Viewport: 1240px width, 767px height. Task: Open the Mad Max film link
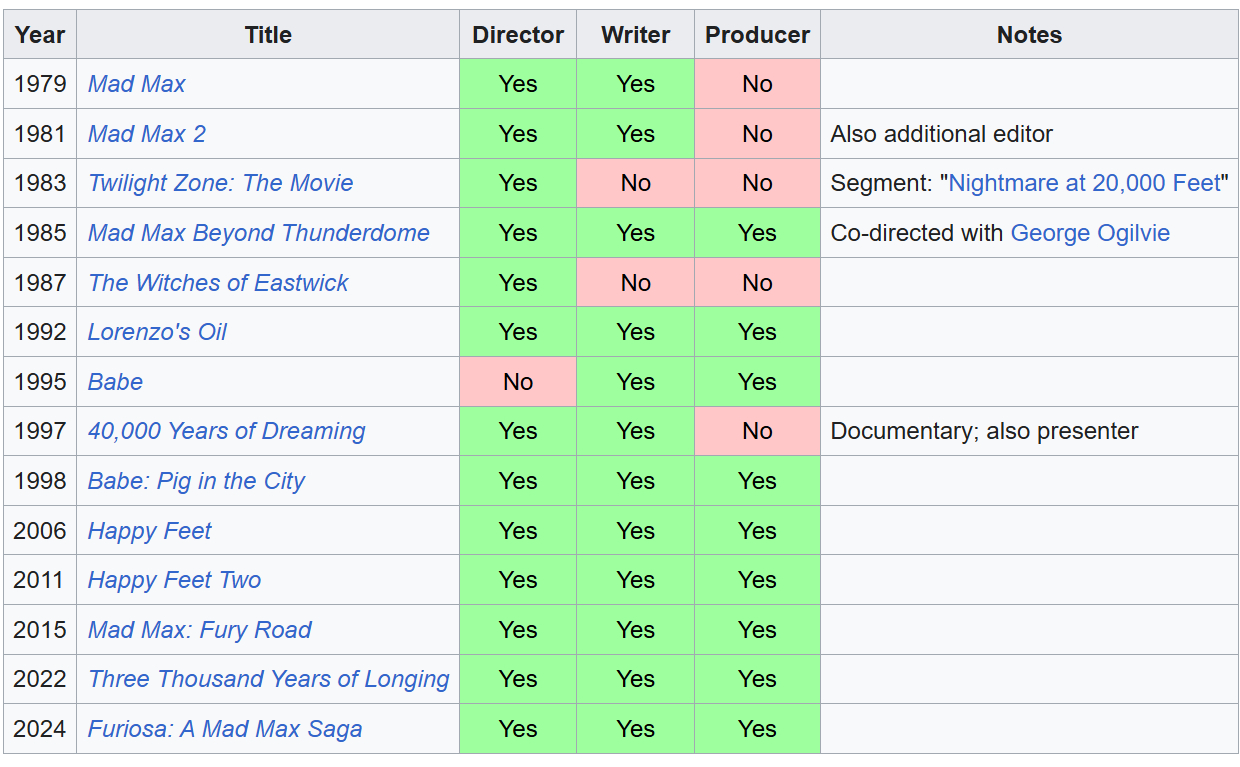point(136,84)
